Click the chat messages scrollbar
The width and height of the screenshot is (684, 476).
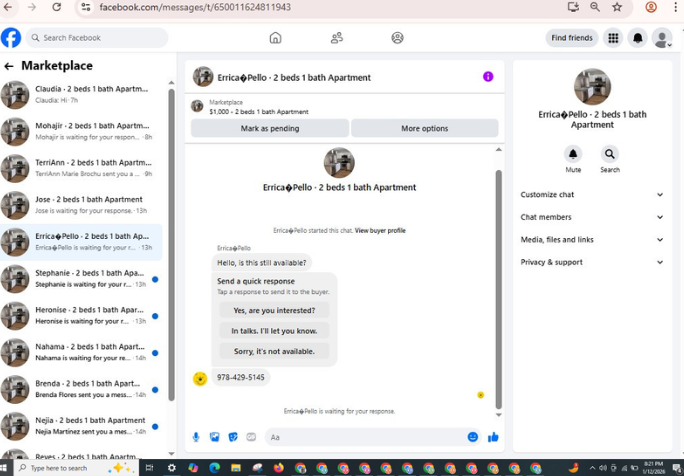[499, 289]
